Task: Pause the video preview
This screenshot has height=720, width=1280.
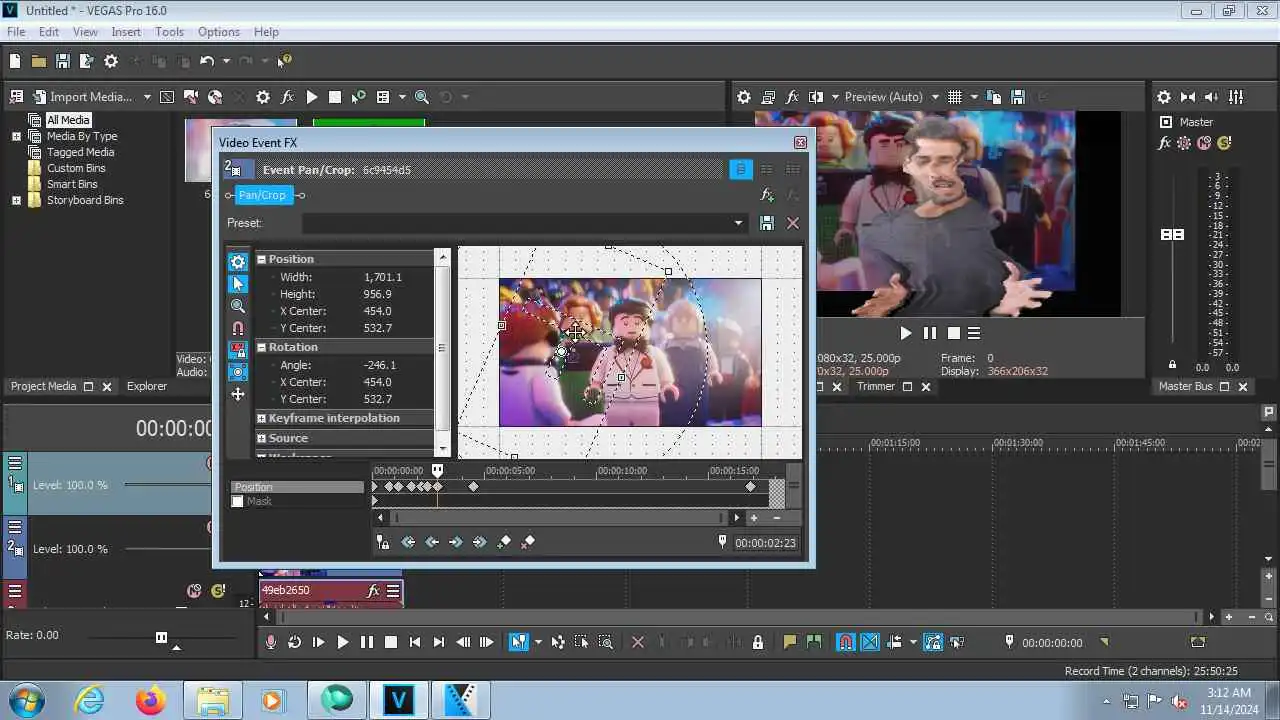Action: pyautogui.click(x=930, y=333)
